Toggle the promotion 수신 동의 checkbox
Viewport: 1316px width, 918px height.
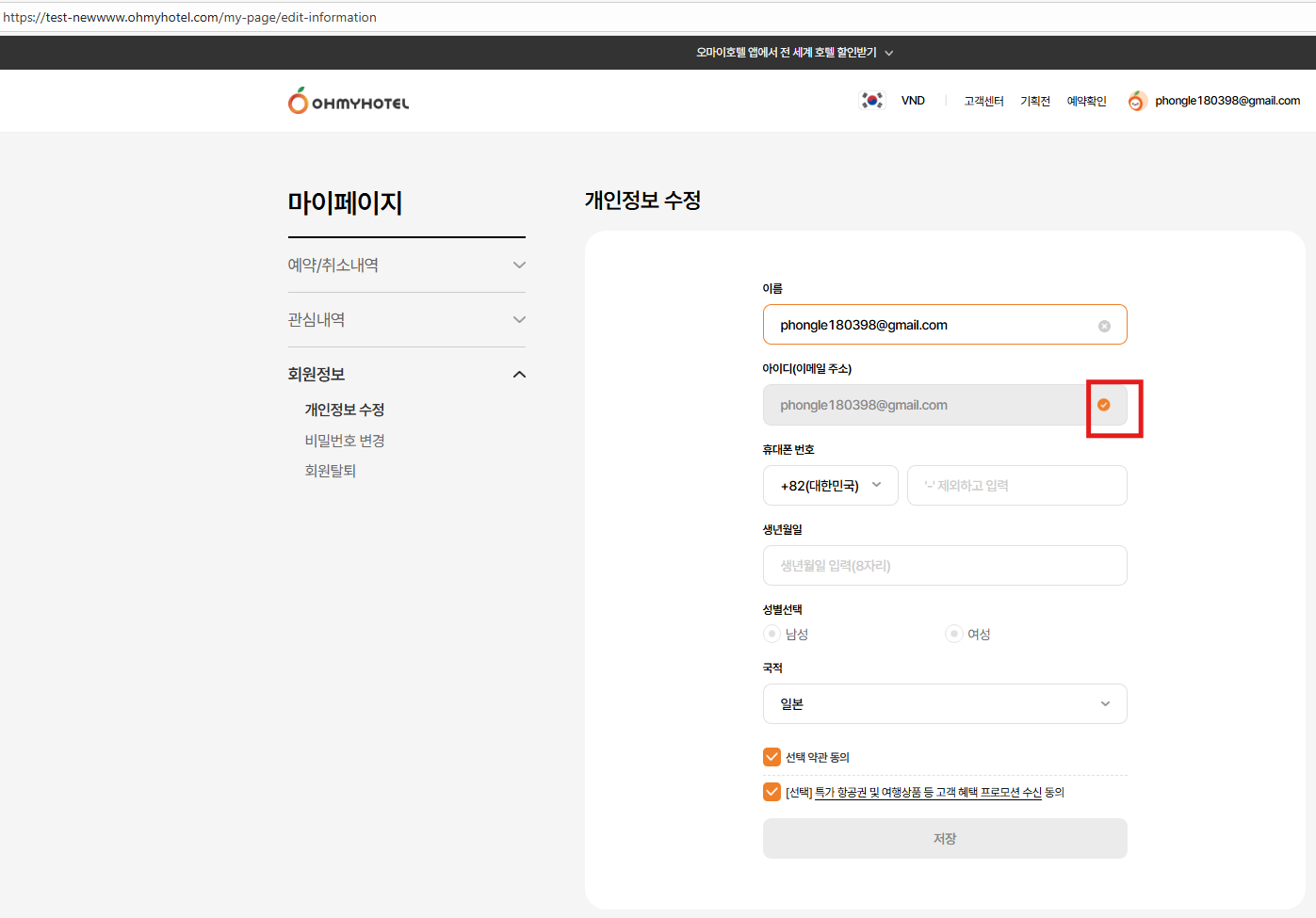click(x=772, y=792)
